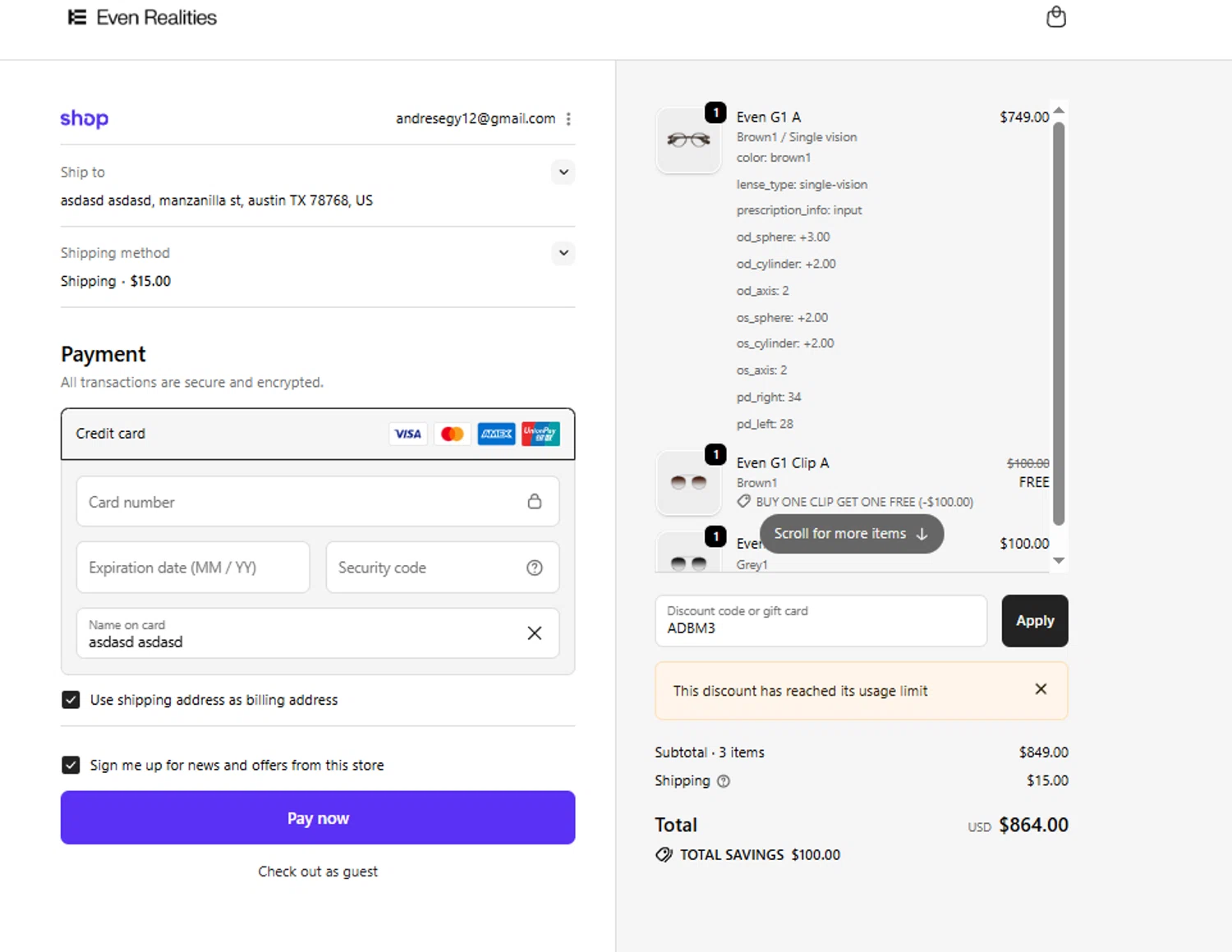This screenshot has width=1232, height=952.
Task: Click the Even Realities logo
Action: [x=142, y=17]
